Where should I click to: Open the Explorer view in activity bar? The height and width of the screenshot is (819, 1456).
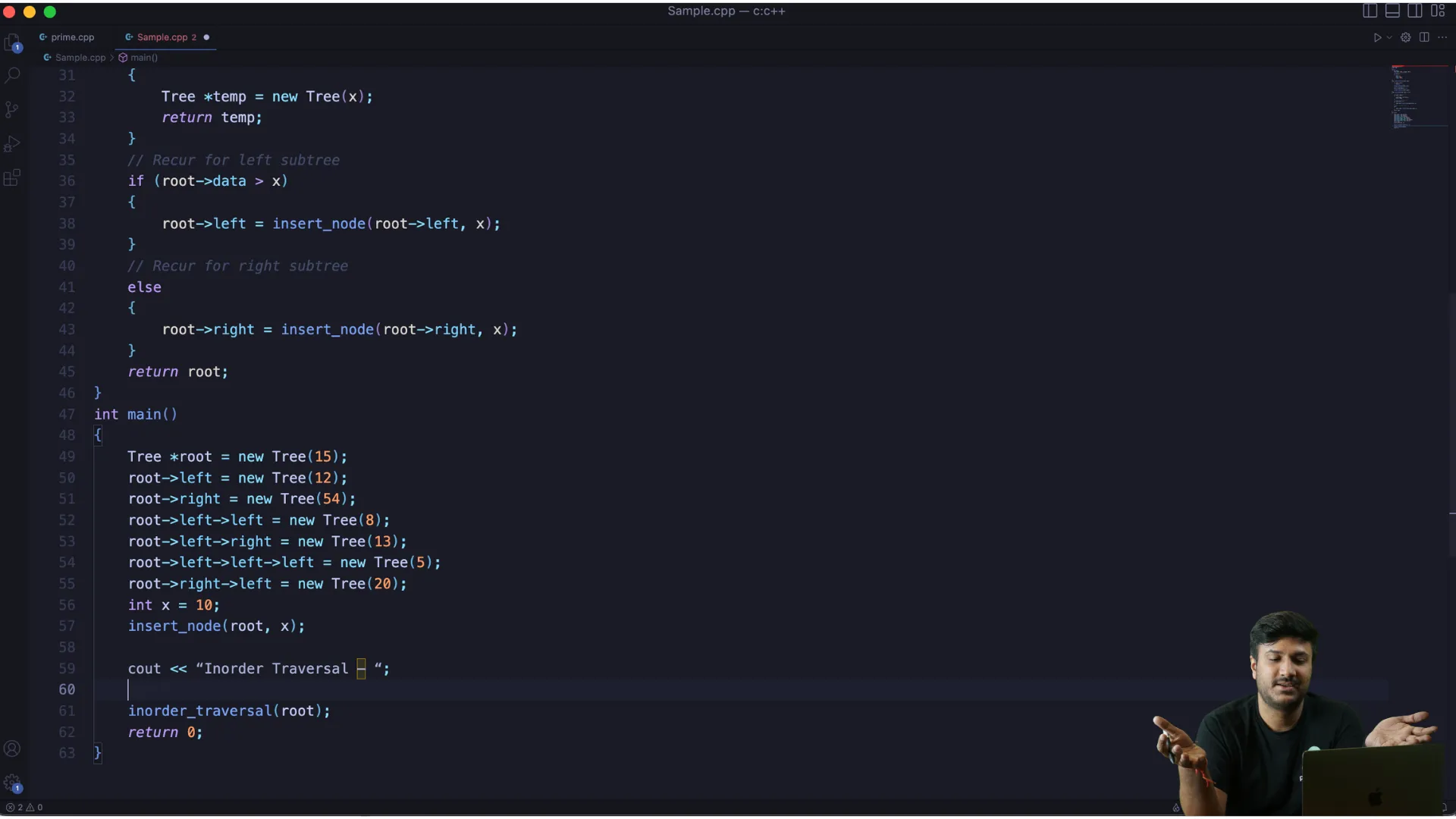click(12, 42)
